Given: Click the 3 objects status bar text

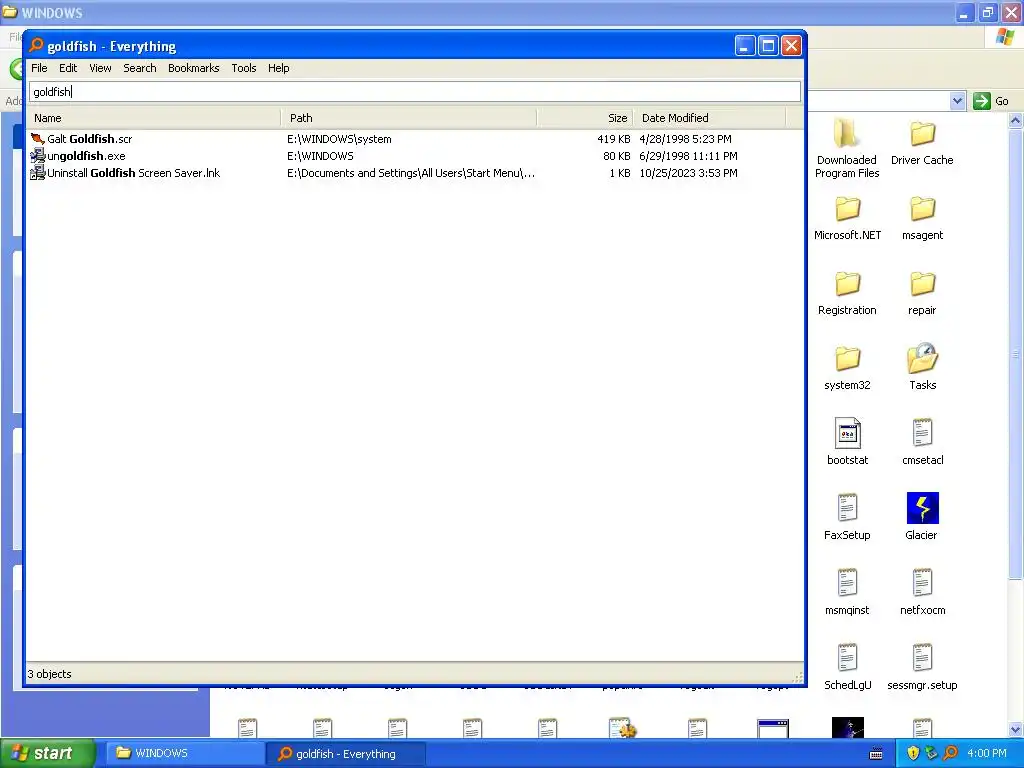Looking at the screenshot, I should click(50, 674).
